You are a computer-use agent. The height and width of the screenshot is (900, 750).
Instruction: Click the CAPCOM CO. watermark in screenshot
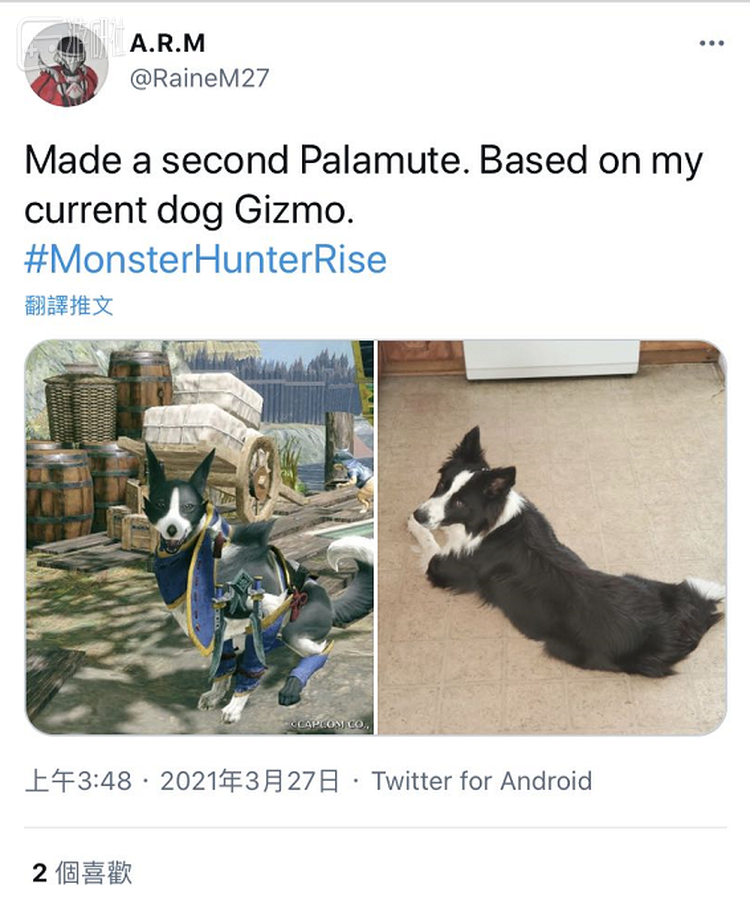tap(331, 724)
